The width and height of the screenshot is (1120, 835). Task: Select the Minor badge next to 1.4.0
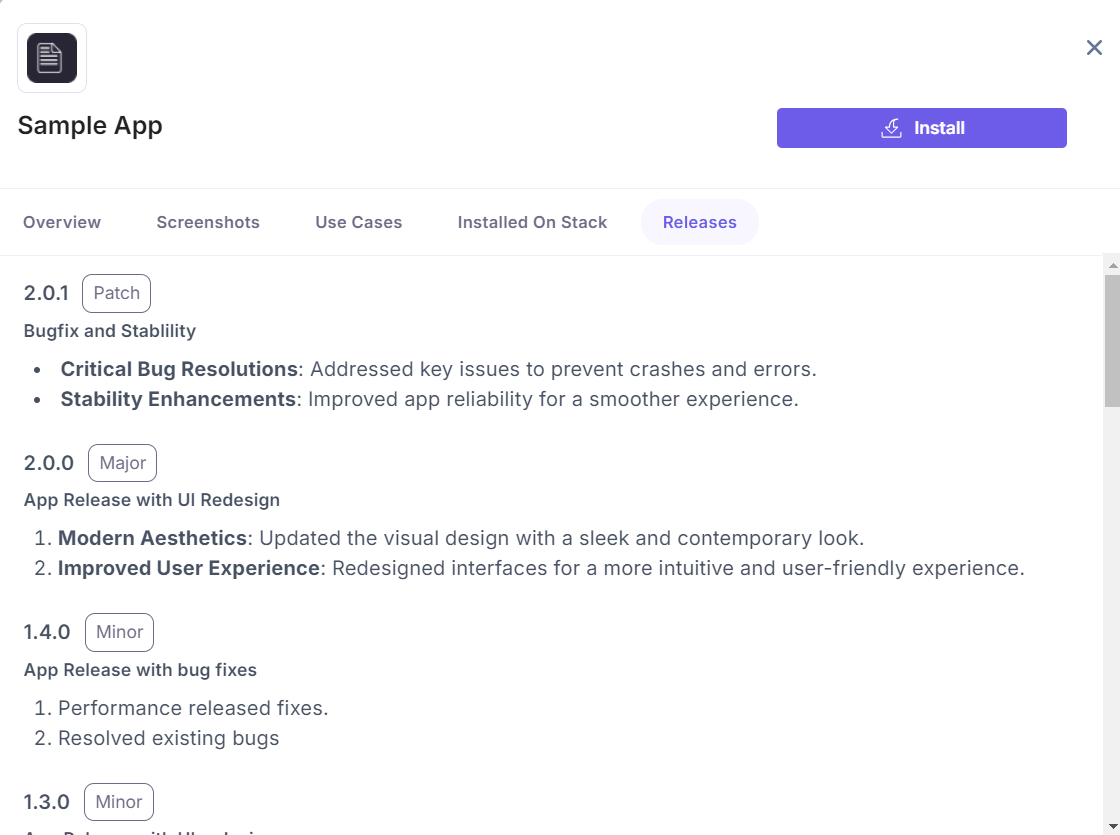pos(119,632)
